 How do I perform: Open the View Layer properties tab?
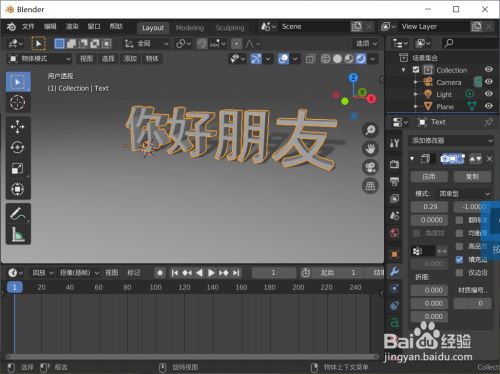coord(394,199)
